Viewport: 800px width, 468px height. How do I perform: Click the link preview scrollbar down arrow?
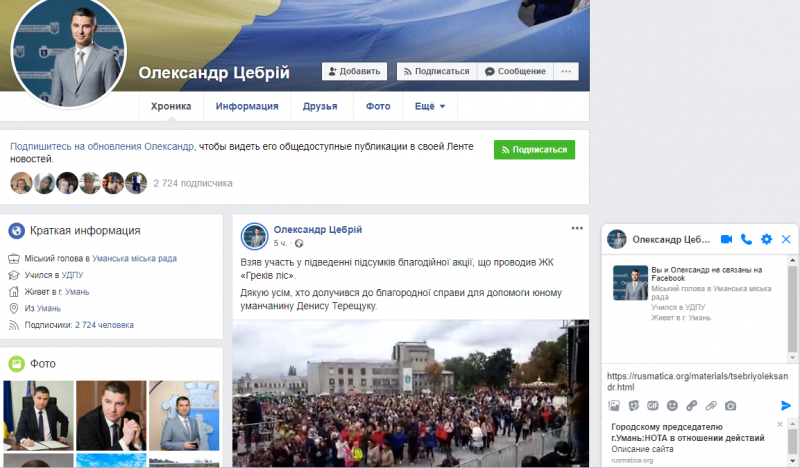point(792,463)
